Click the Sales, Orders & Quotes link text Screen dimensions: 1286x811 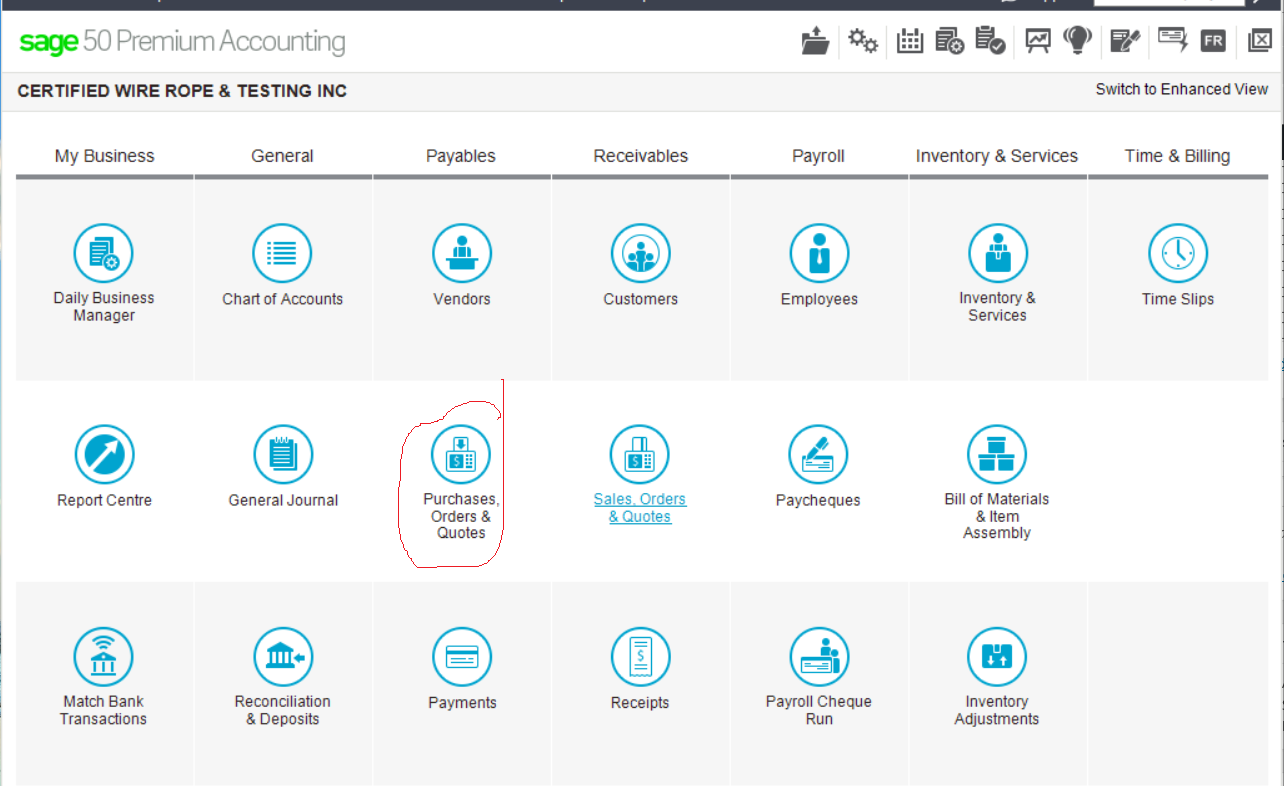click(640, 508)
